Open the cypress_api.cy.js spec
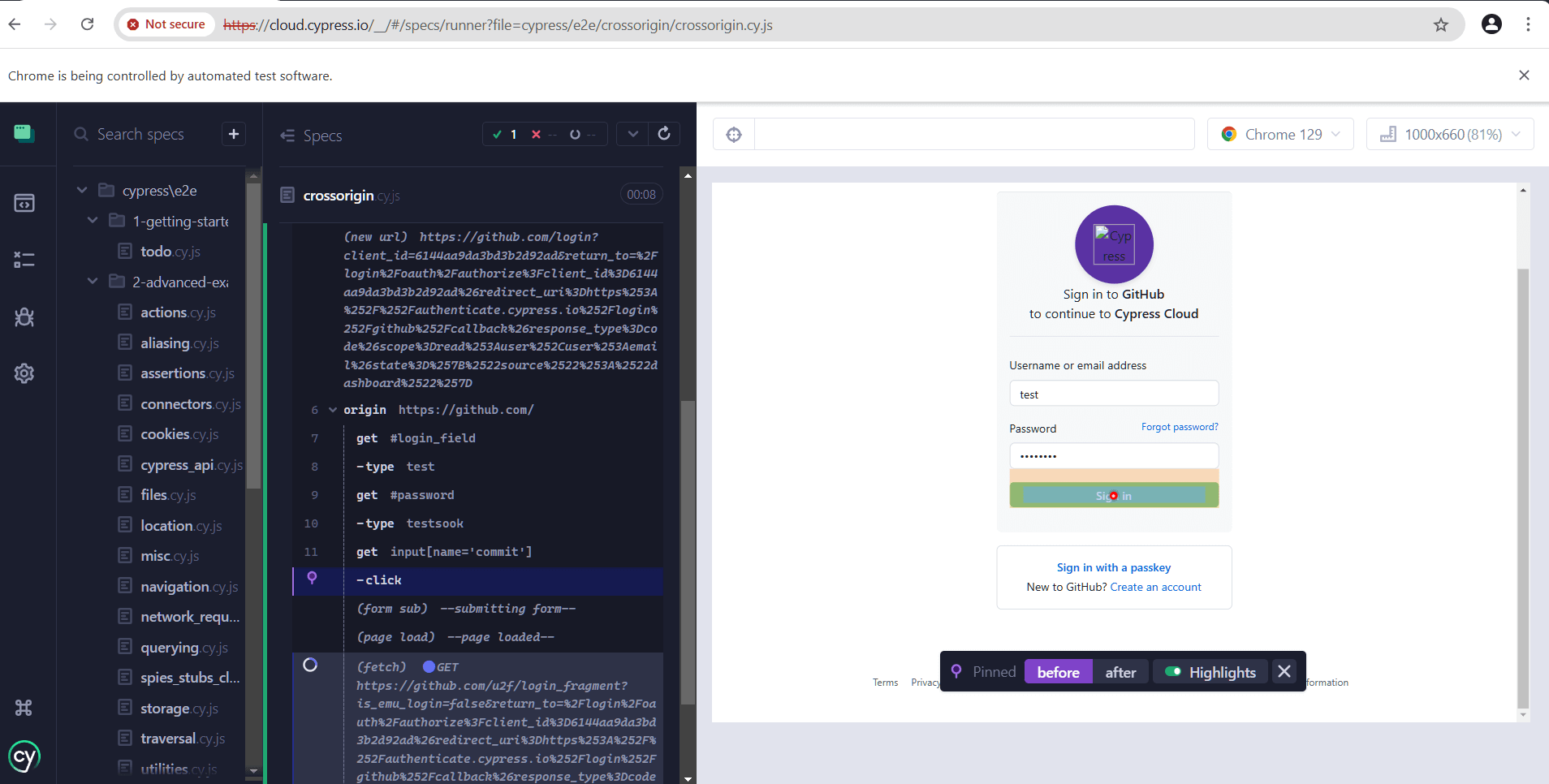This screenshot has height=784, width=1549. pyautogui.click(x=191, y=465)
